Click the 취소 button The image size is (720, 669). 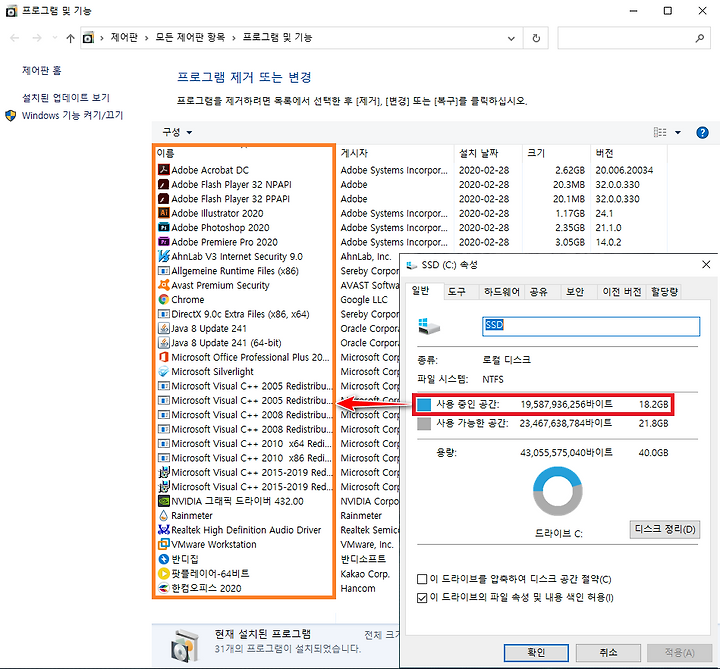(608, 652)
